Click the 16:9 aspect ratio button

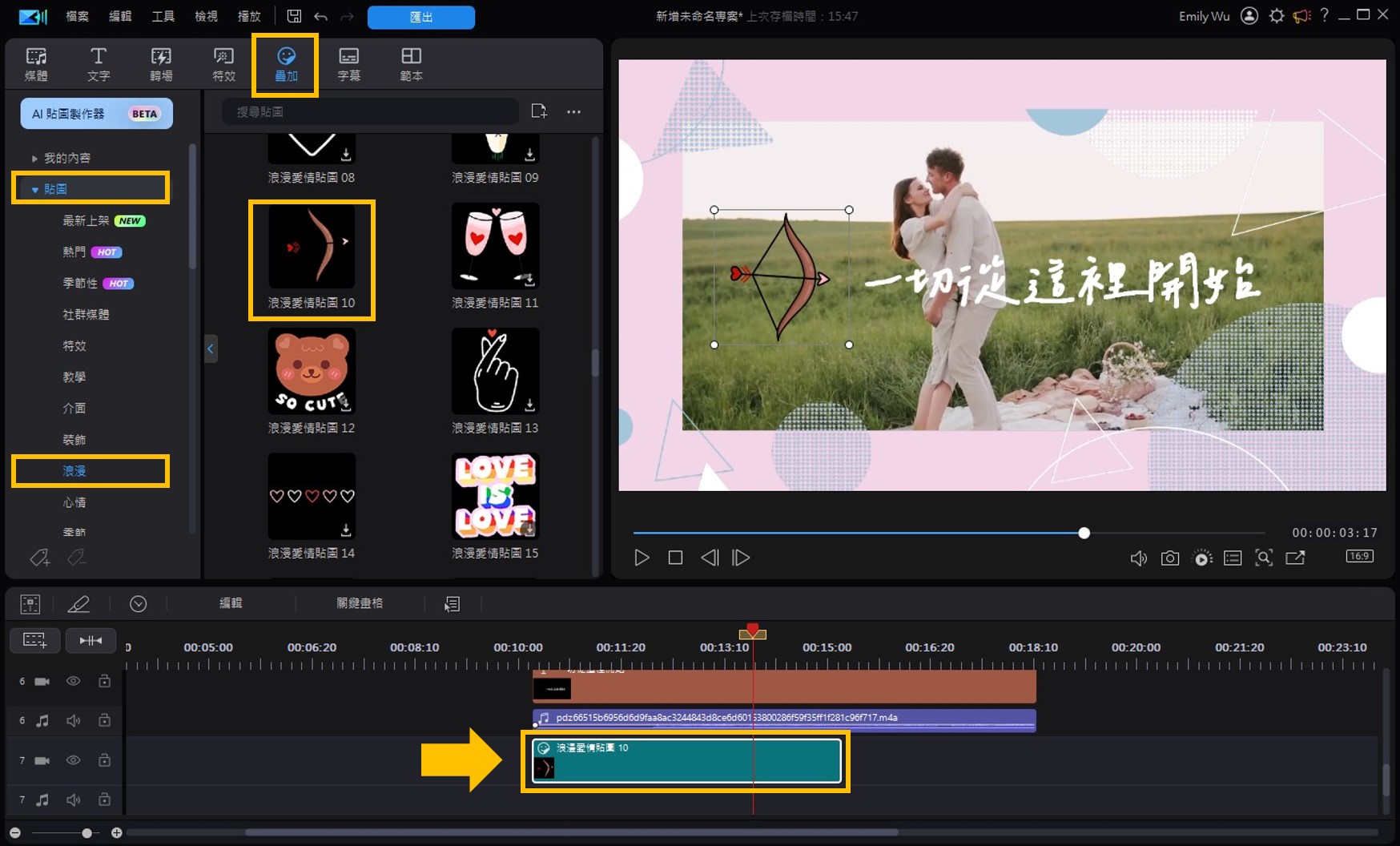1358,558
